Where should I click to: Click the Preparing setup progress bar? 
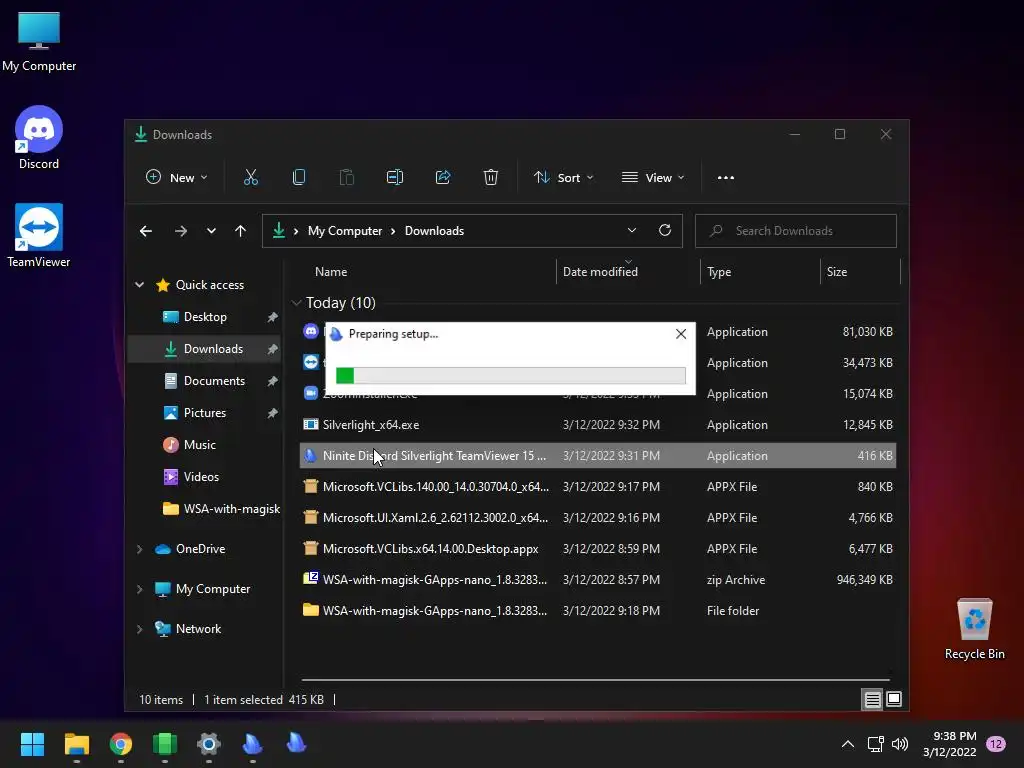(511, 375)
